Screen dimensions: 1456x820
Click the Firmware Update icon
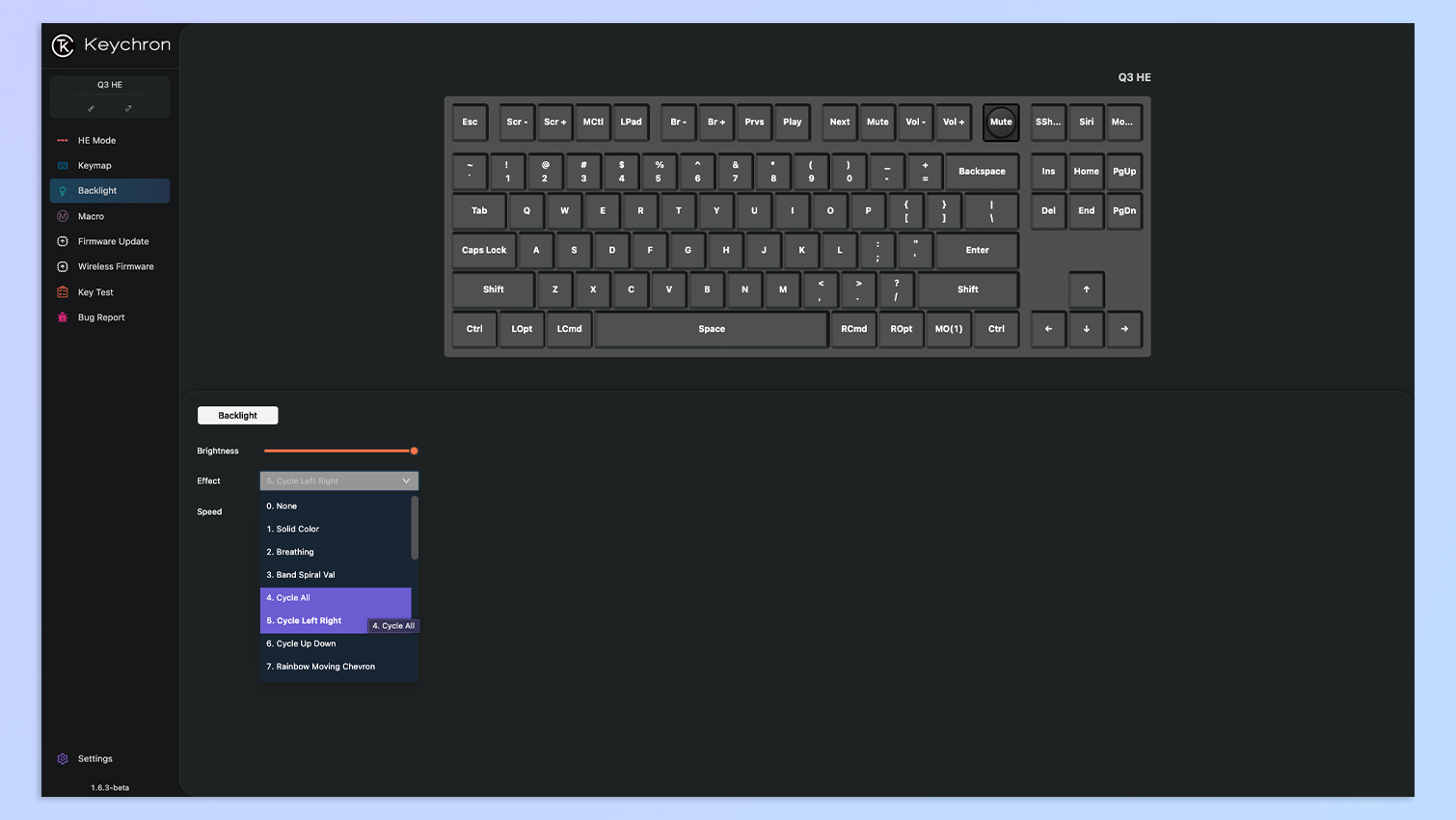pos(63,241)
